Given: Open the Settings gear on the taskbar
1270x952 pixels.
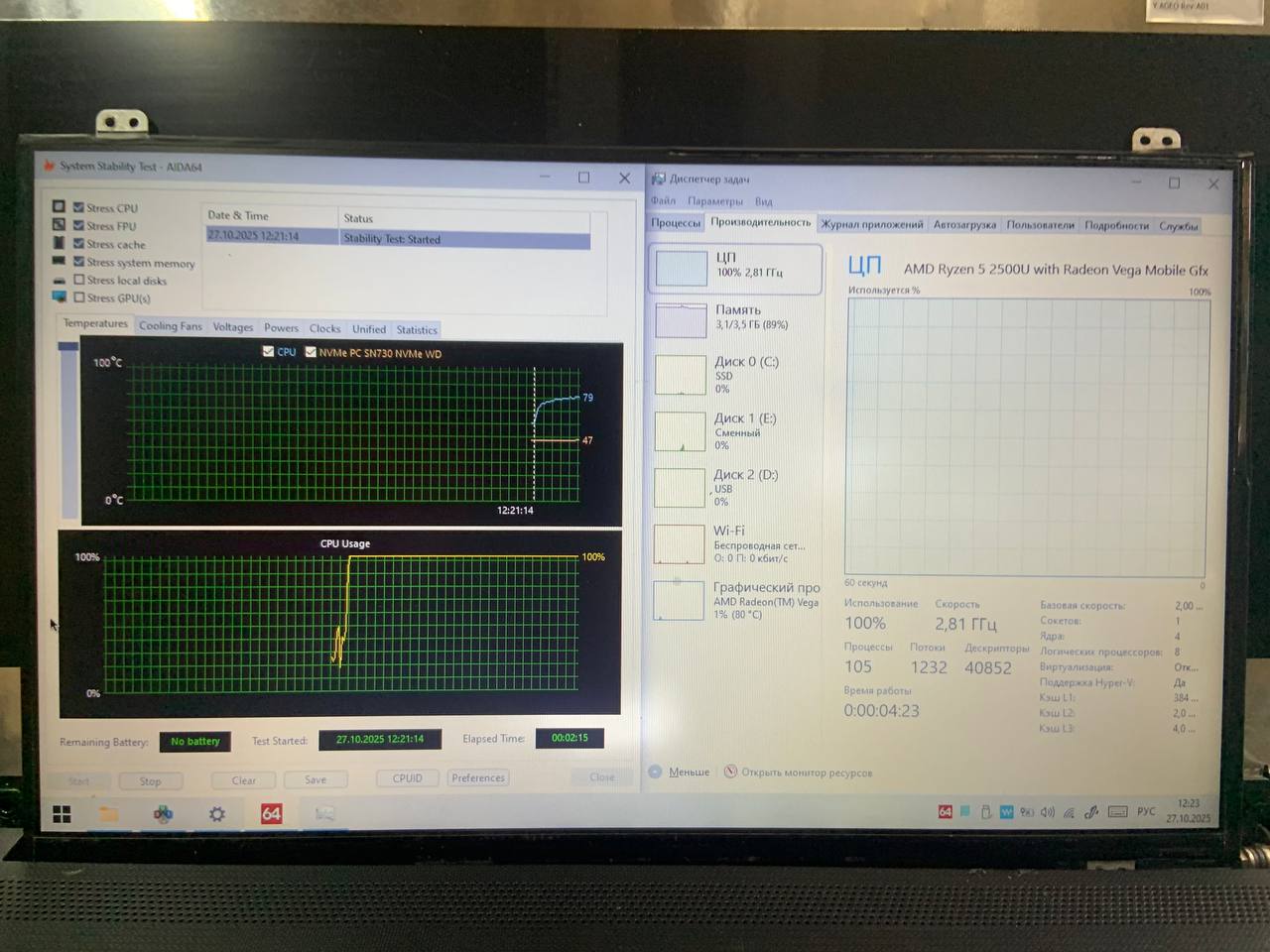Looking at the screenshot, I should click(216, 814).
